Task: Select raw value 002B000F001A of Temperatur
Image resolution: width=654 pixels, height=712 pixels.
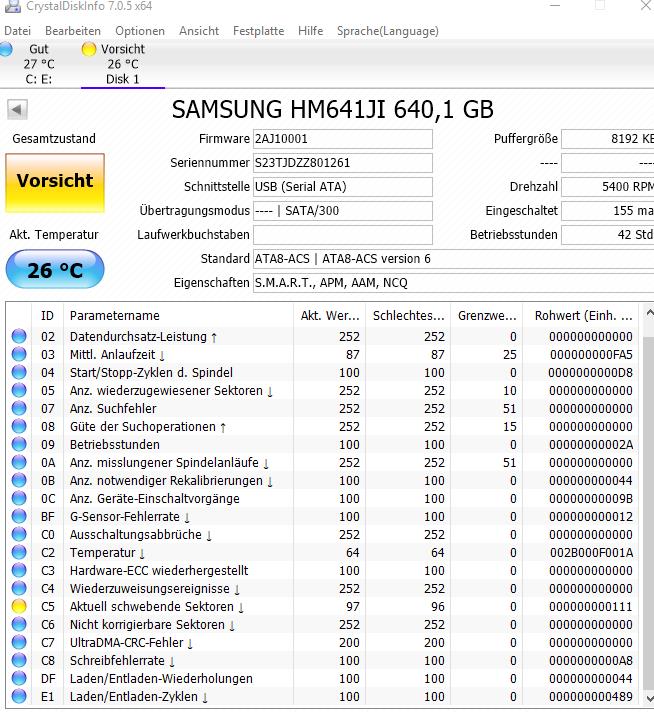Action: coord(591,553)
